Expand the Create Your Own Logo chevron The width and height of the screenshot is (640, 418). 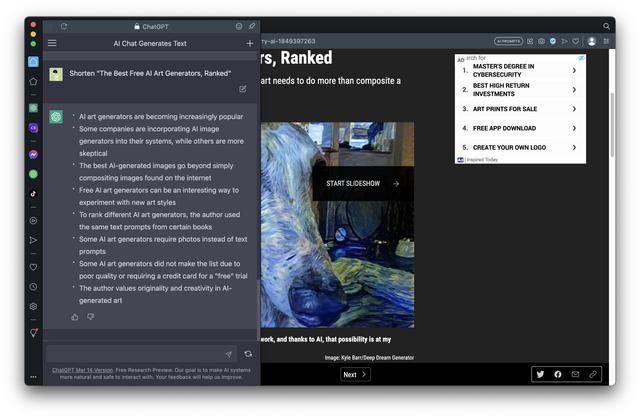[x=574, y=147]
